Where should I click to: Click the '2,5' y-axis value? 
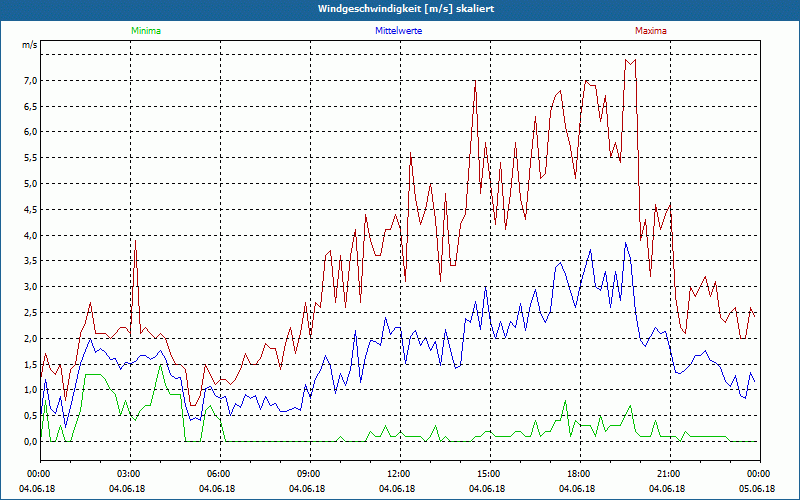tap(30, 312)
